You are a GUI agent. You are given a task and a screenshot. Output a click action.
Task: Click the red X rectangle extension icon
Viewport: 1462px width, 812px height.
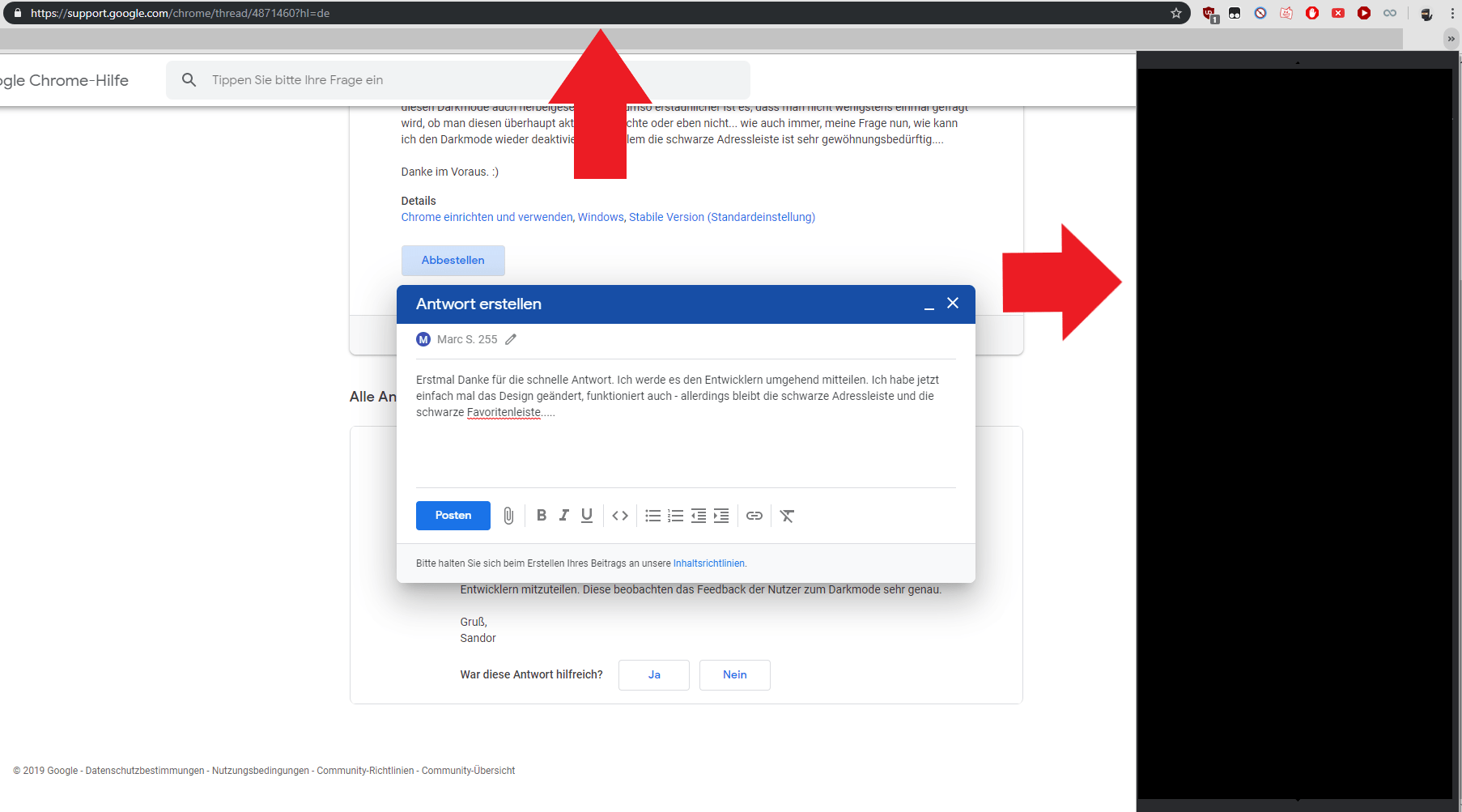pyautogui.click(x=1338, y=13)
